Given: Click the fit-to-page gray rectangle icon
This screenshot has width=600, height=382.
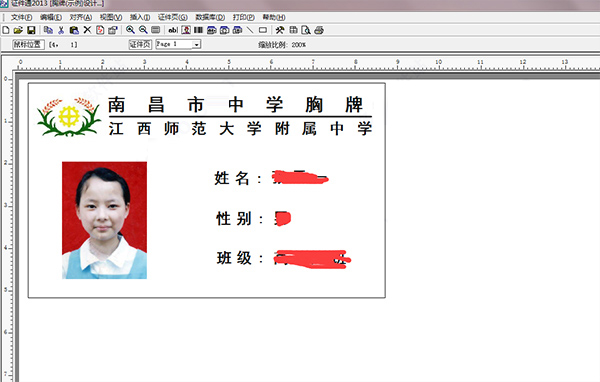Looking at the screenshot, I should point(155,30).
